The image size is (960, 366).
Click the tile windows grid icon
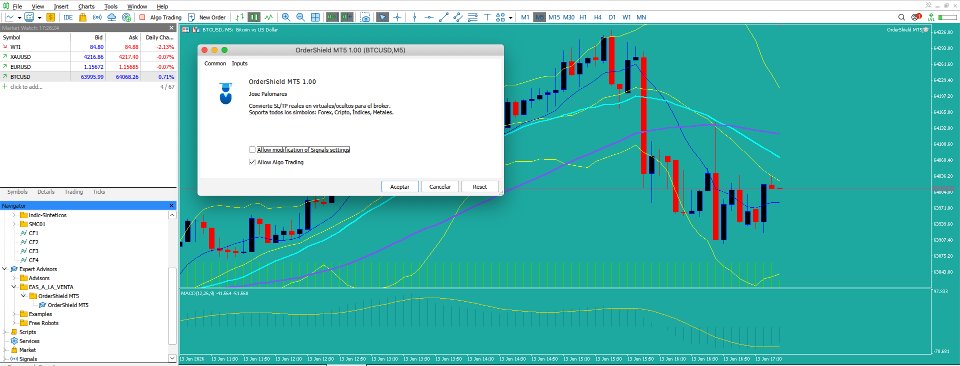click(315, 17)
